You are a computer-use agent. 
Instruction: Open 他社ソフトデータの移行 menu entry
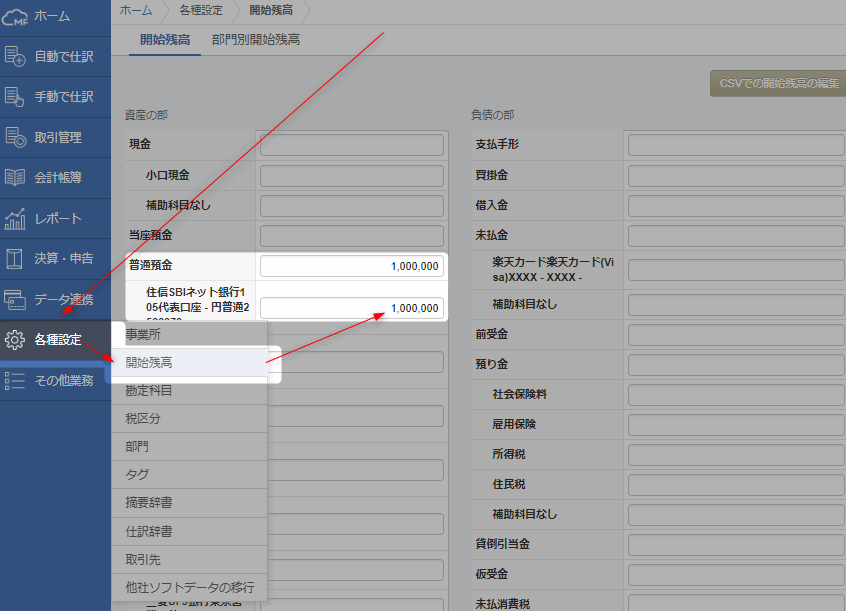coord(190,587)
